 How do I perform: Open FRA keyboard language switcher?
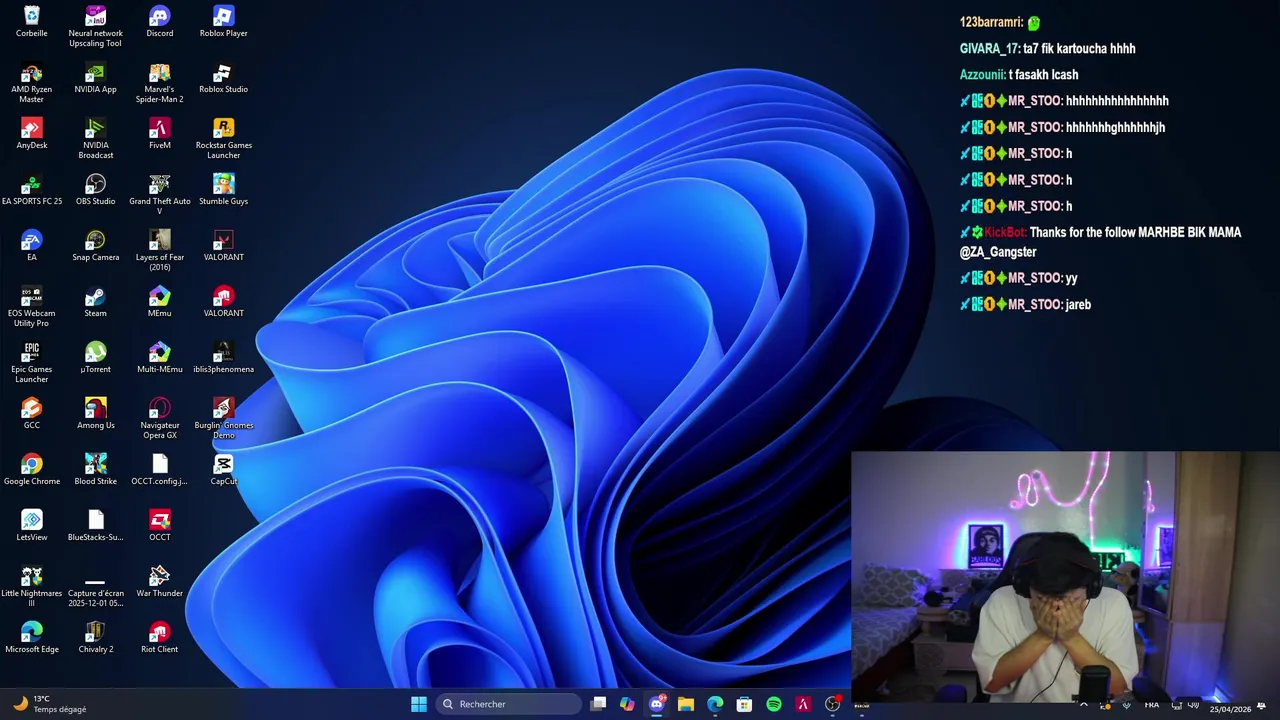tap(1152, 705)
